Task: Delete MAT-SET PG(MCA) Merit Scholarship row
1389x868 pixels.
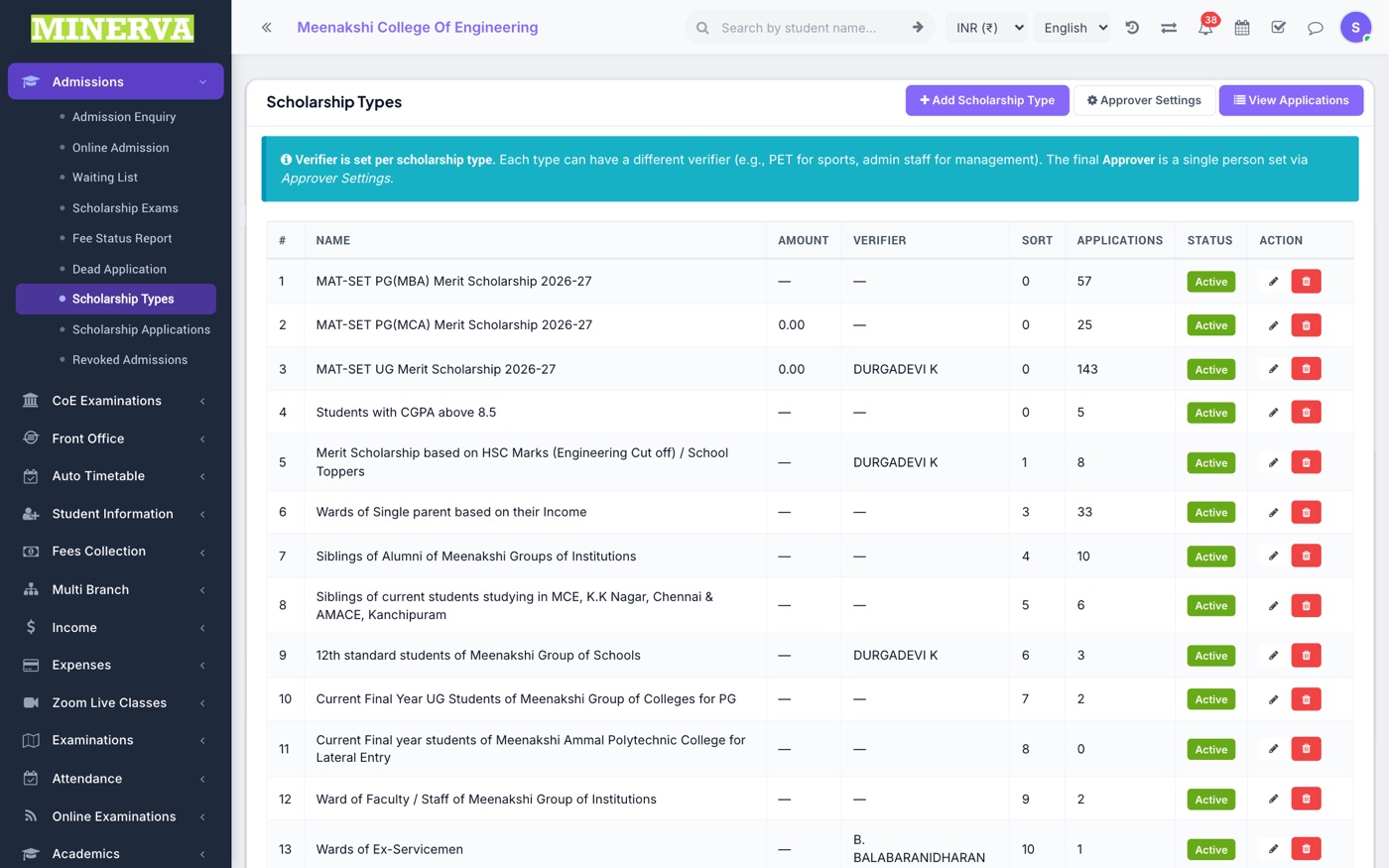Action: tap(1306, 325)
